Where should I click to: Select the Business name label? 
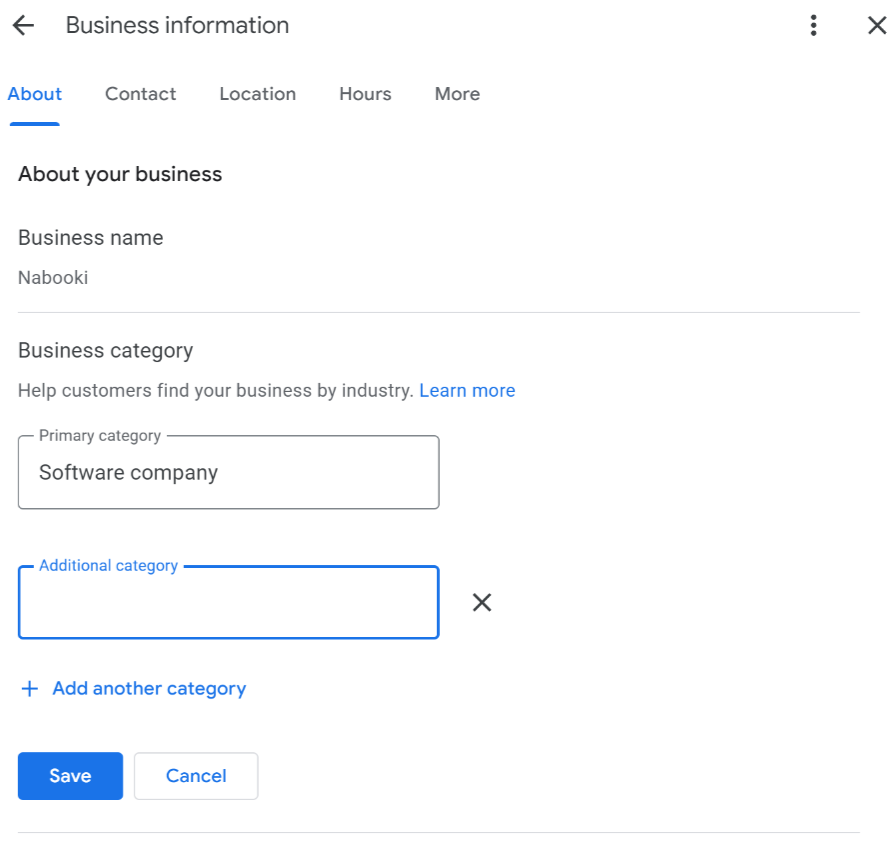point(91,238)
